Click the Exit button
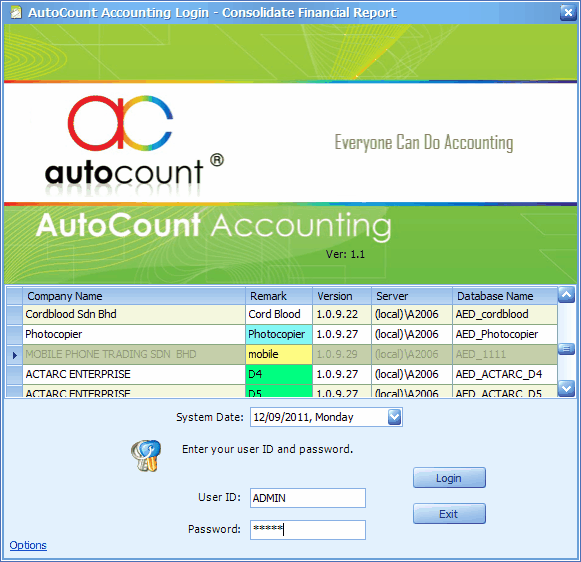The image size is (581, 562). point(449,513)
